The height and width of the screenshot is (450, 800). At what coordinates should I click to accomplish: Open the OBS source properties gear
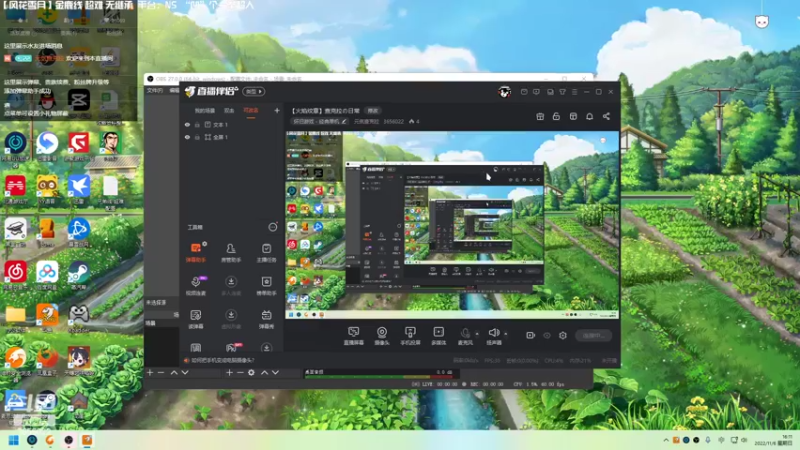pos(251,373)
